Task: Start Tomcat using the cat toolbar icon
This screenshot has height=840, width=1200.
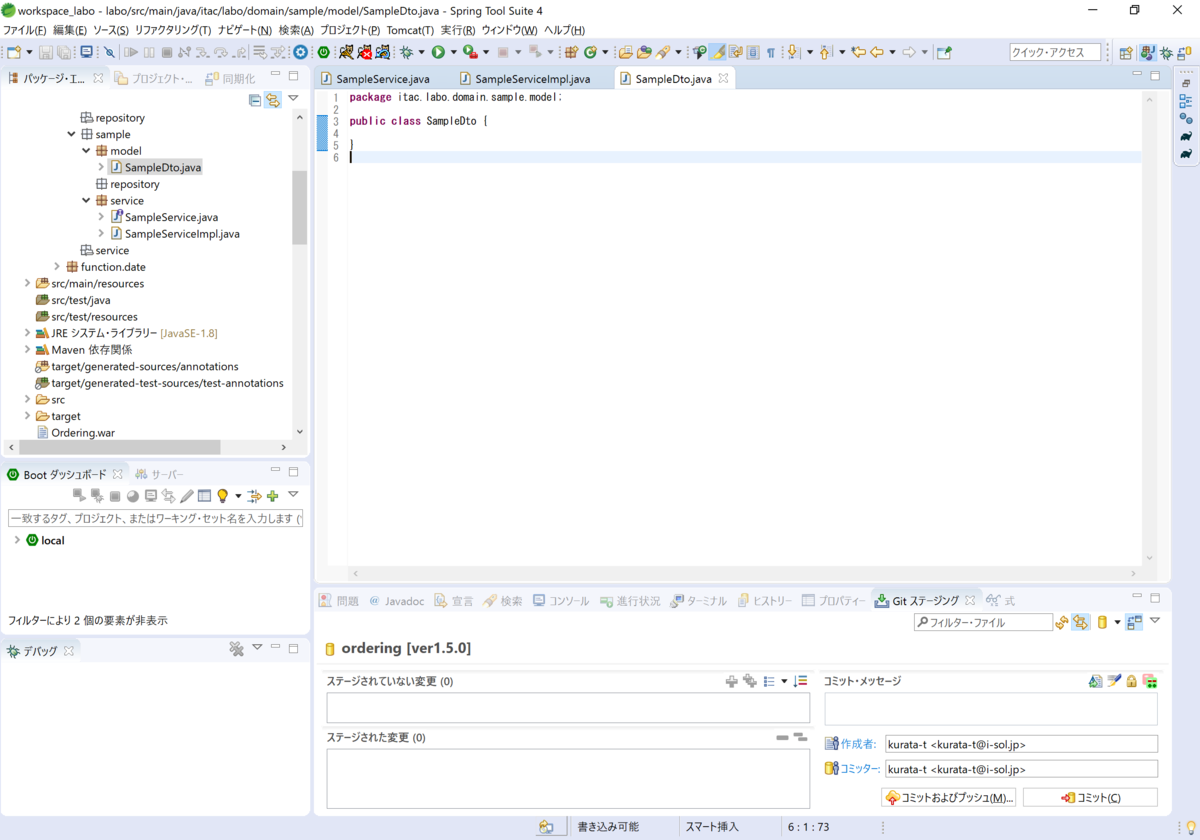Action: (347, 52)
